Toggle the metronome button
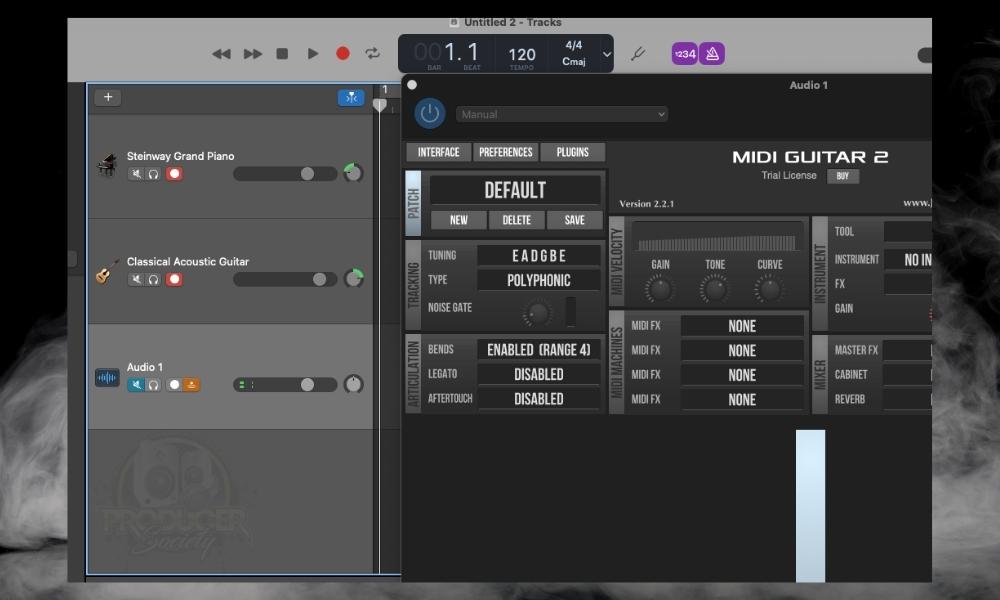The image size is (1000, 600). 712,54
